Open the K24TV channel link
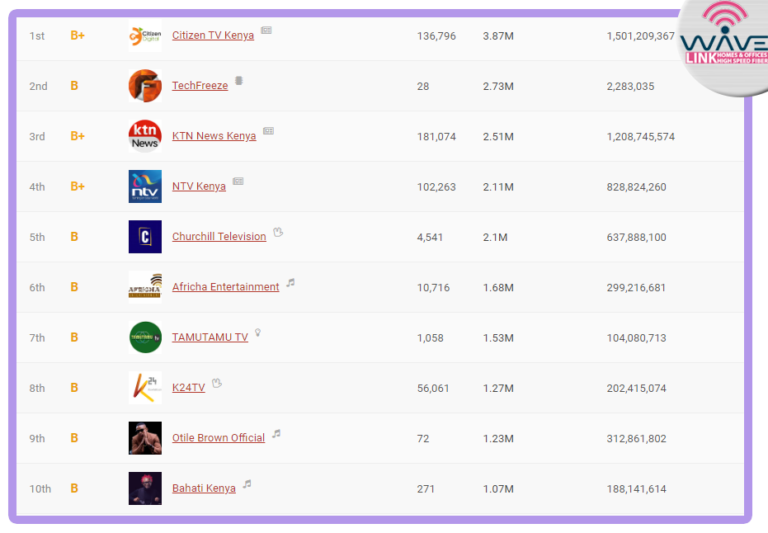768x533 pixels. click(x=189, y=388)
